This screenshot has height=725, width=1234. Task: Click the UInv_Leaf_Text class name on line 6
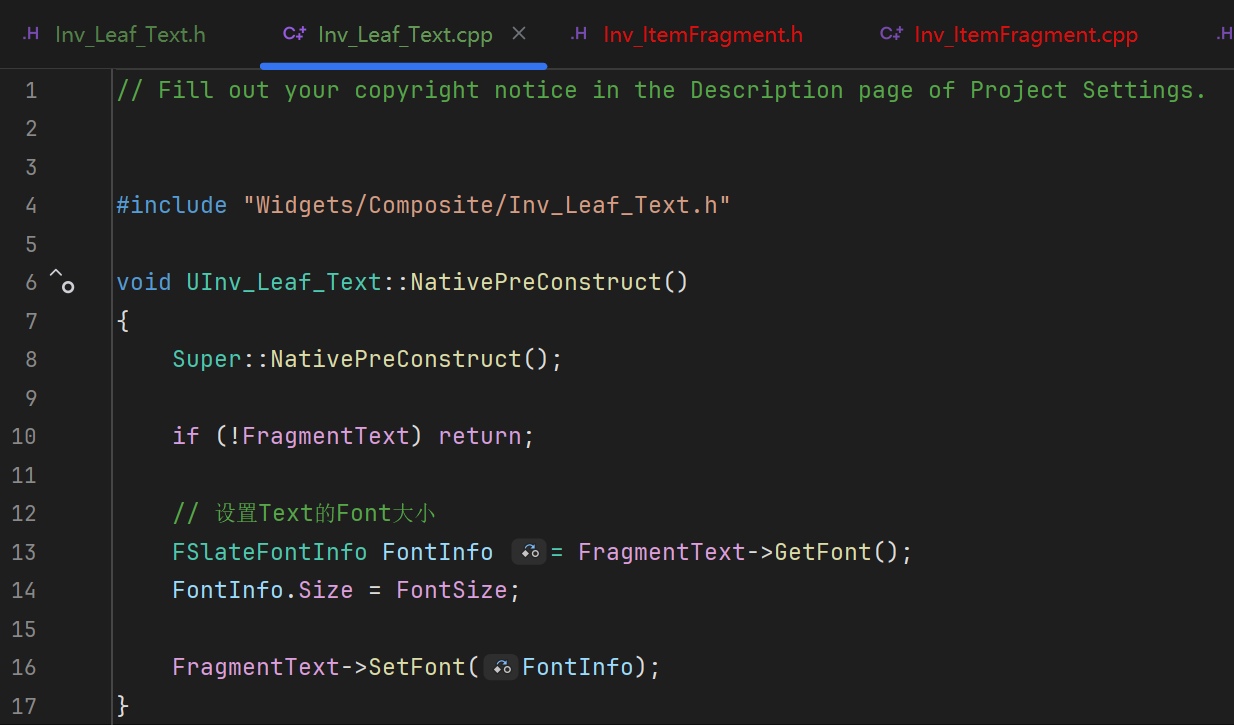(x=285, y=282)
